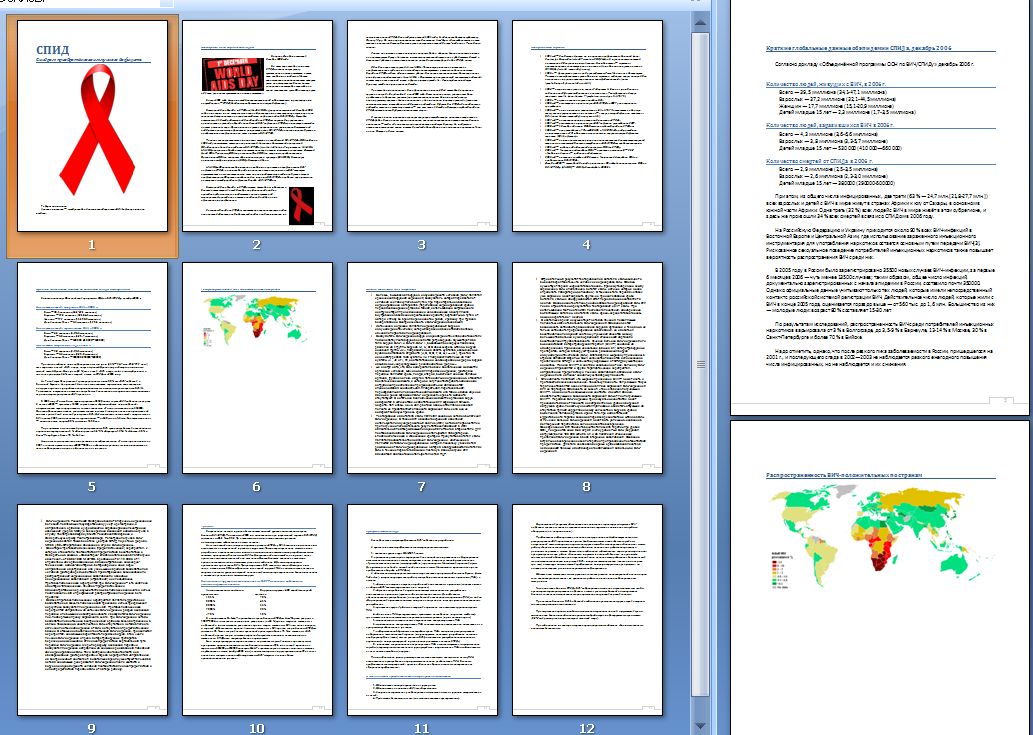Image resolution: width=1033 pixels, height=735 pixels.
Task: Click the thumbnails pane scroll-up arrow
Action: [700, 22]
